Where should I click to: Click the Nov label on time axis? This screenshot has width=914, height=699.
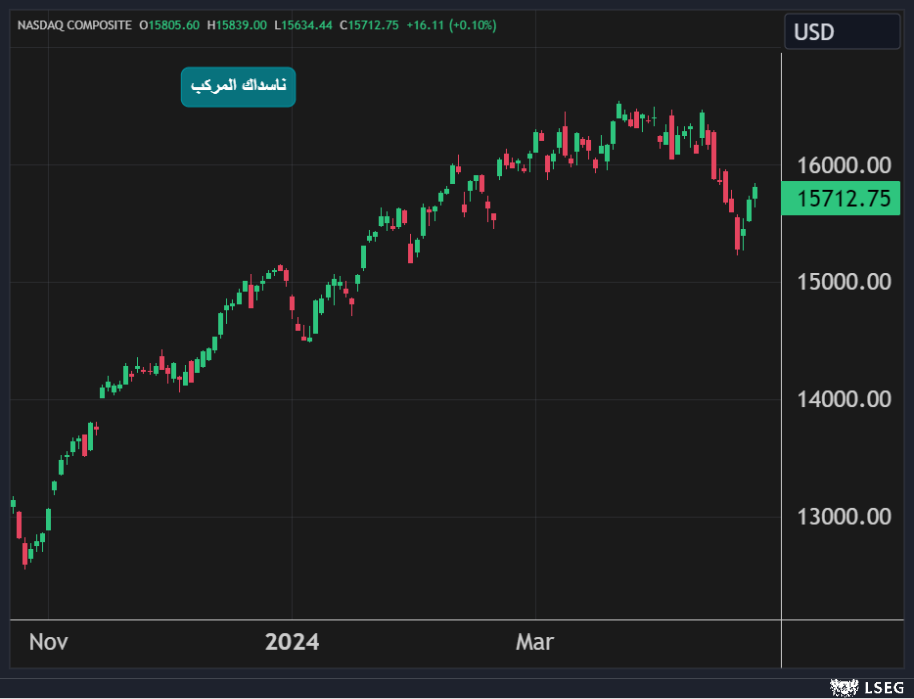pos(48,642)
